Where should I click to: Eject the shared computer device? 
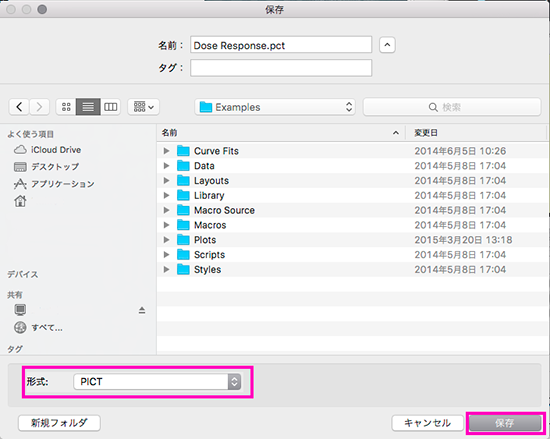[142, 310]
